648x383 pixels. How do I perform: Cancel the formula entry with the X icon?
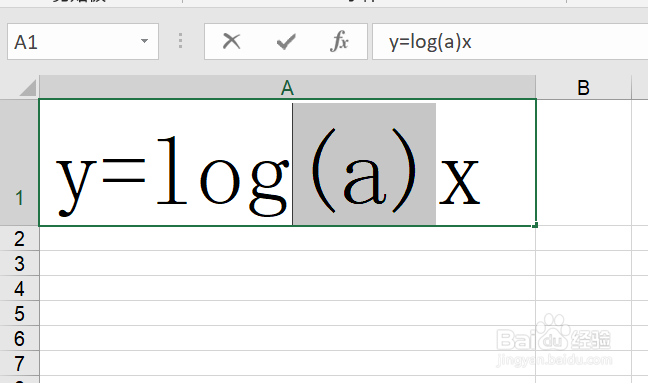coord(231,41)
